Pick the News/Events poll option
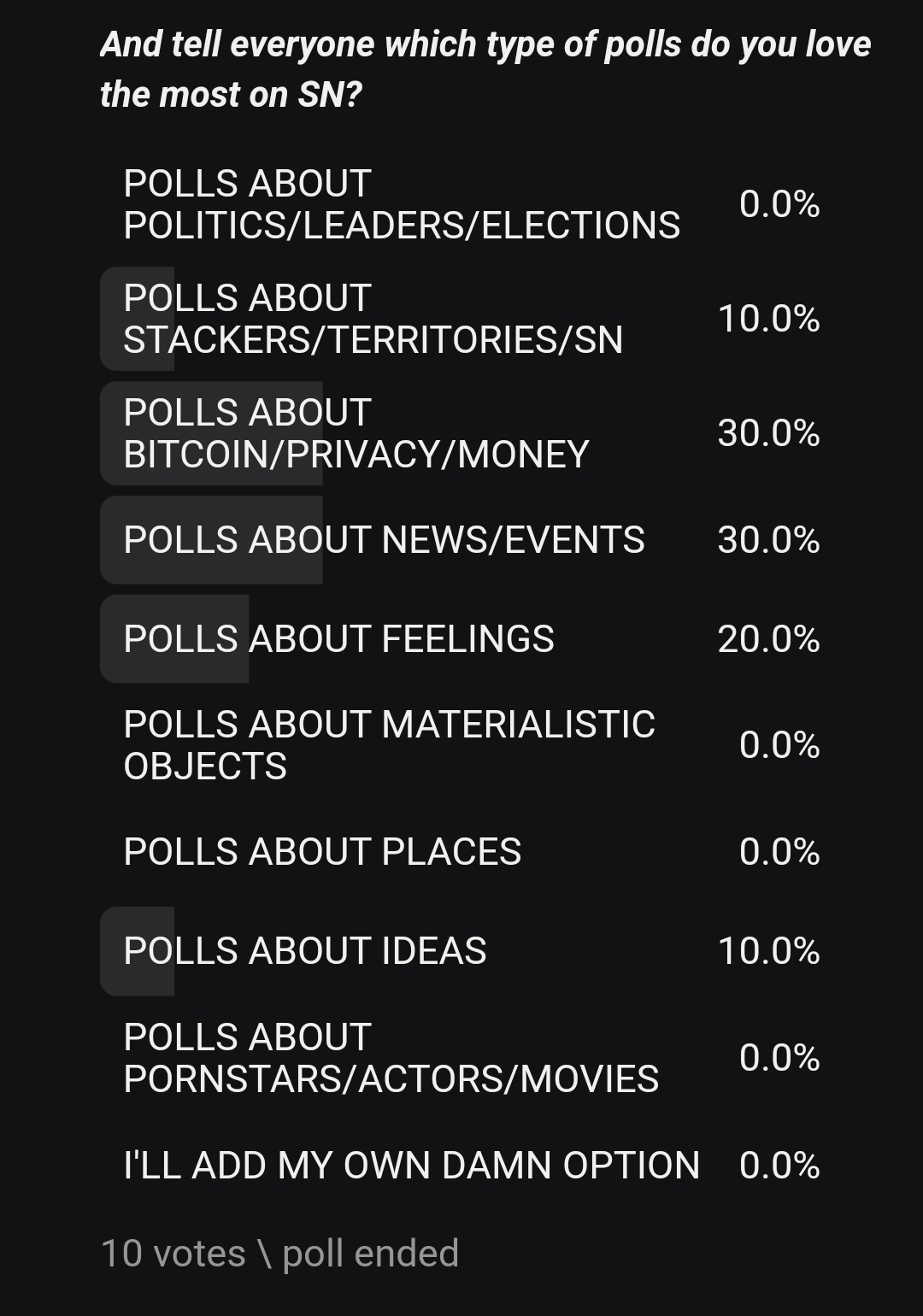This screenshot has height=1316, width=923. click(384, 540)
